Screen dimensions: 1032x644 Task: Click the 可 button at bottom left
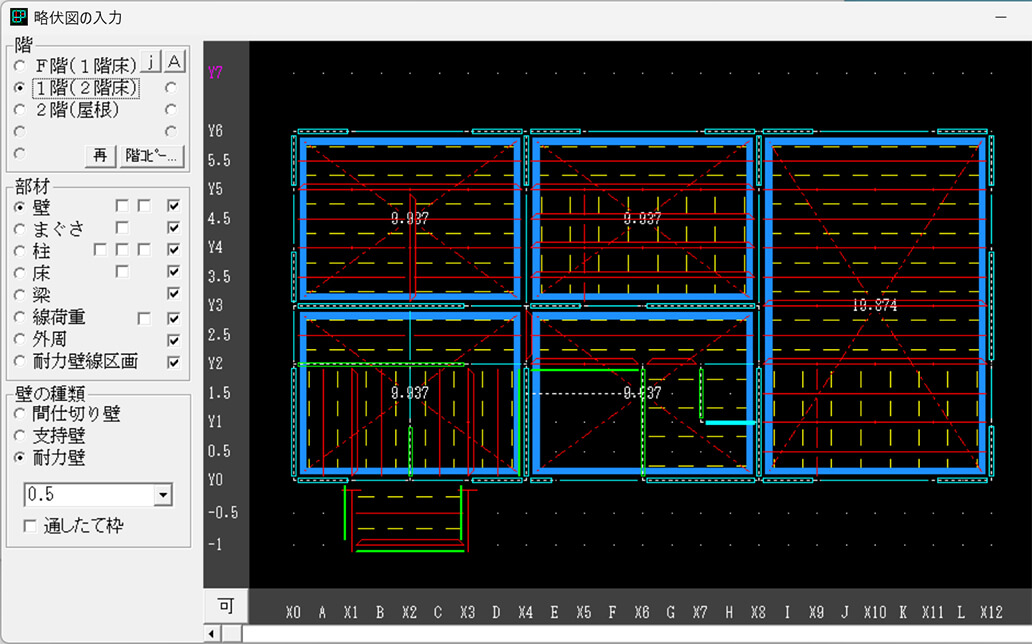click(x=226, y=606)
